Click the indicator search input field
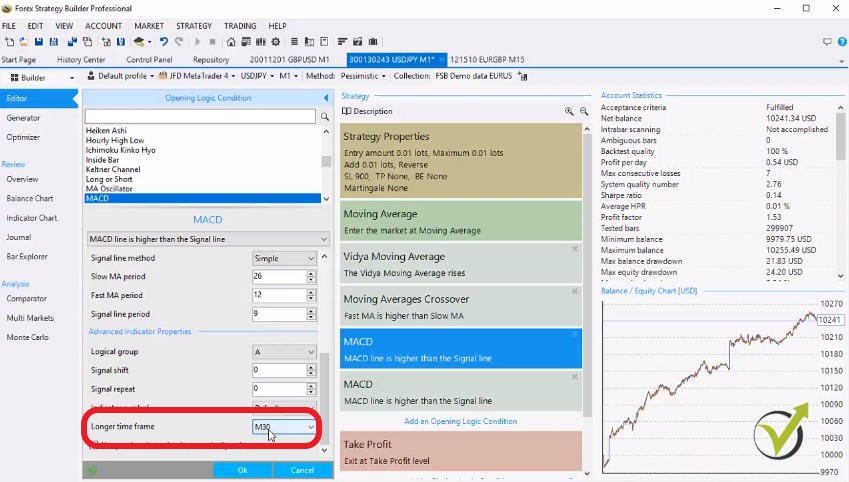 200,116
